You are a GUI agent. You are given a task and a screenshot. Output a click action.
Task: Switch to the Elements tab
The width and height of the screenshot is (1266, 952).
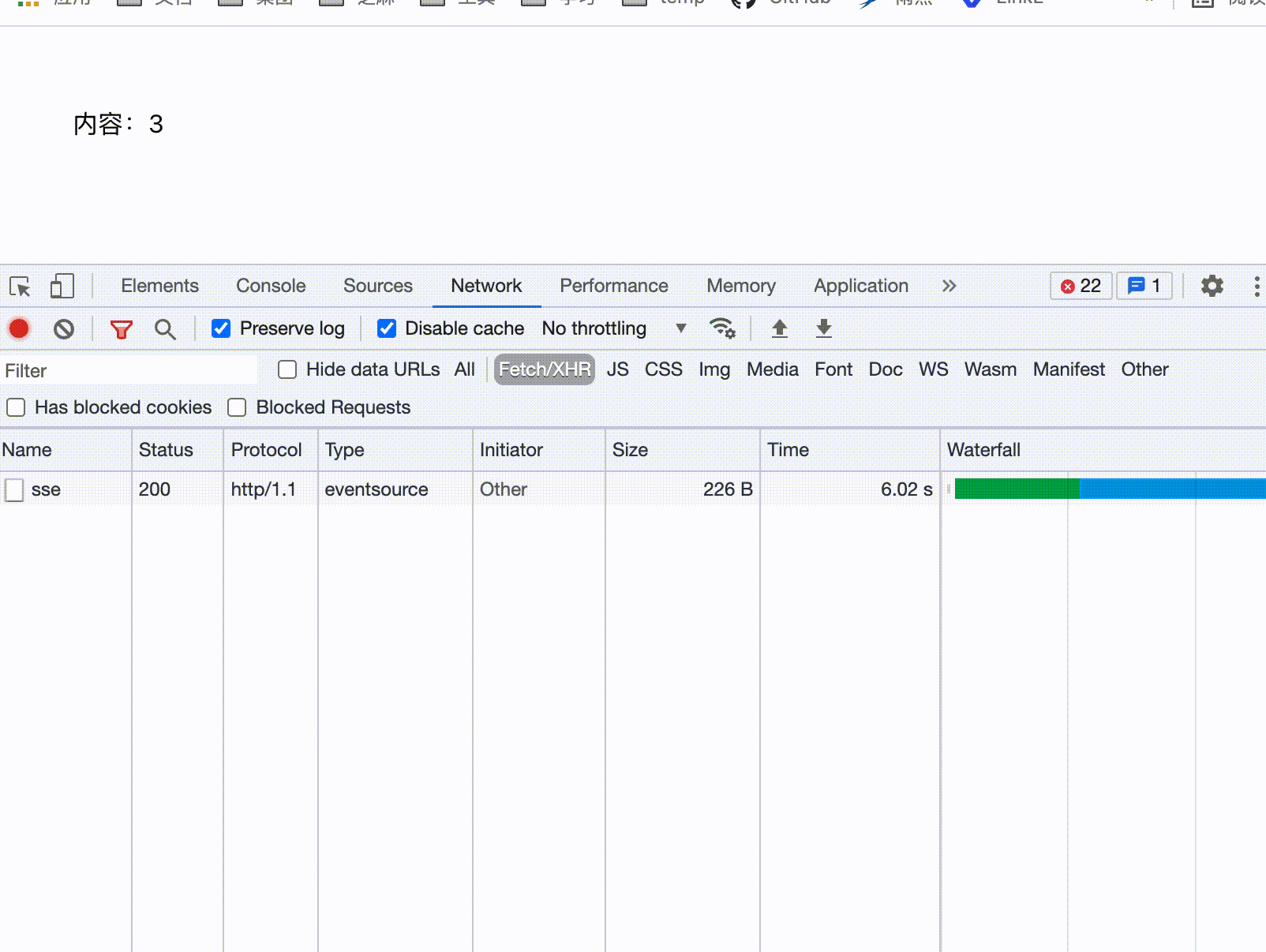[x=160, y=286]
